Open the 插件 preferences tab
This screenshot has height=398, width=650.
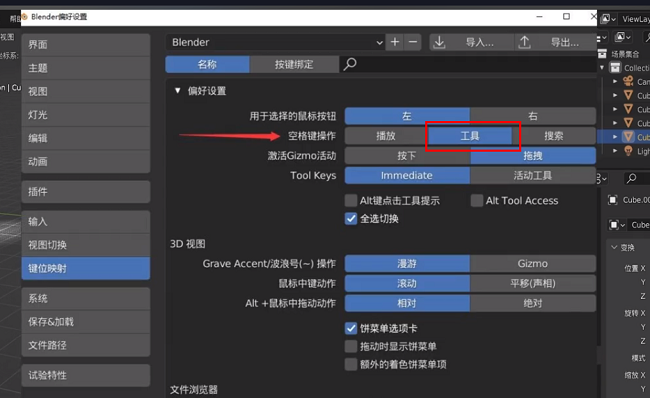(86, 192)
